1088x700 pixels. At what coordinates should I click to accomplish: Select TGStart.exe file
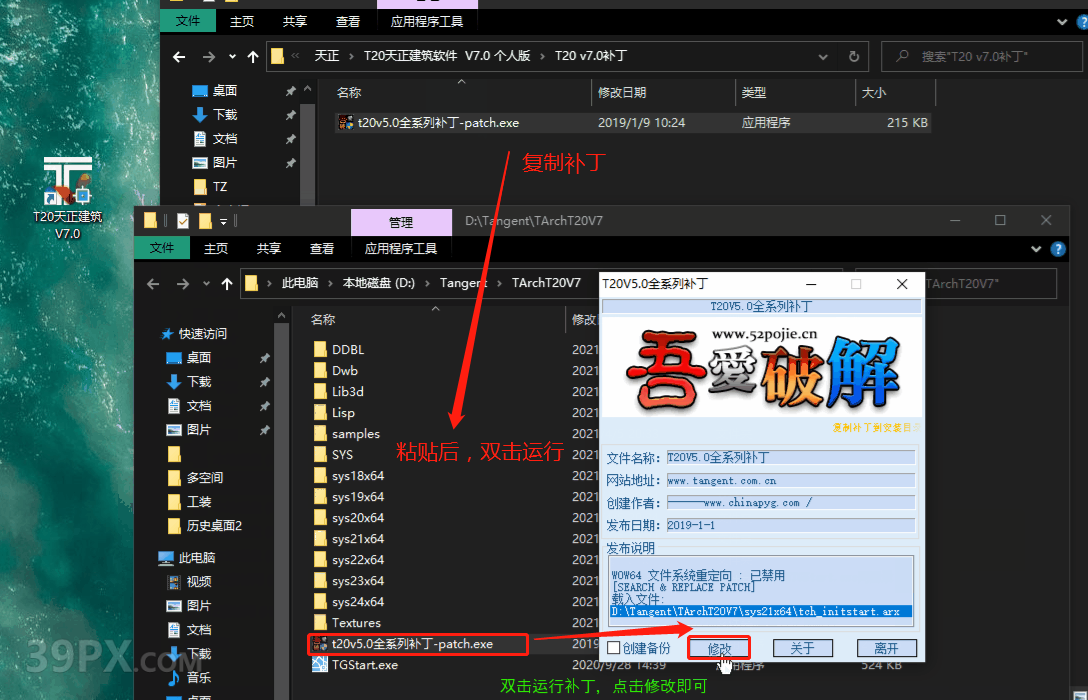(364, 665)
